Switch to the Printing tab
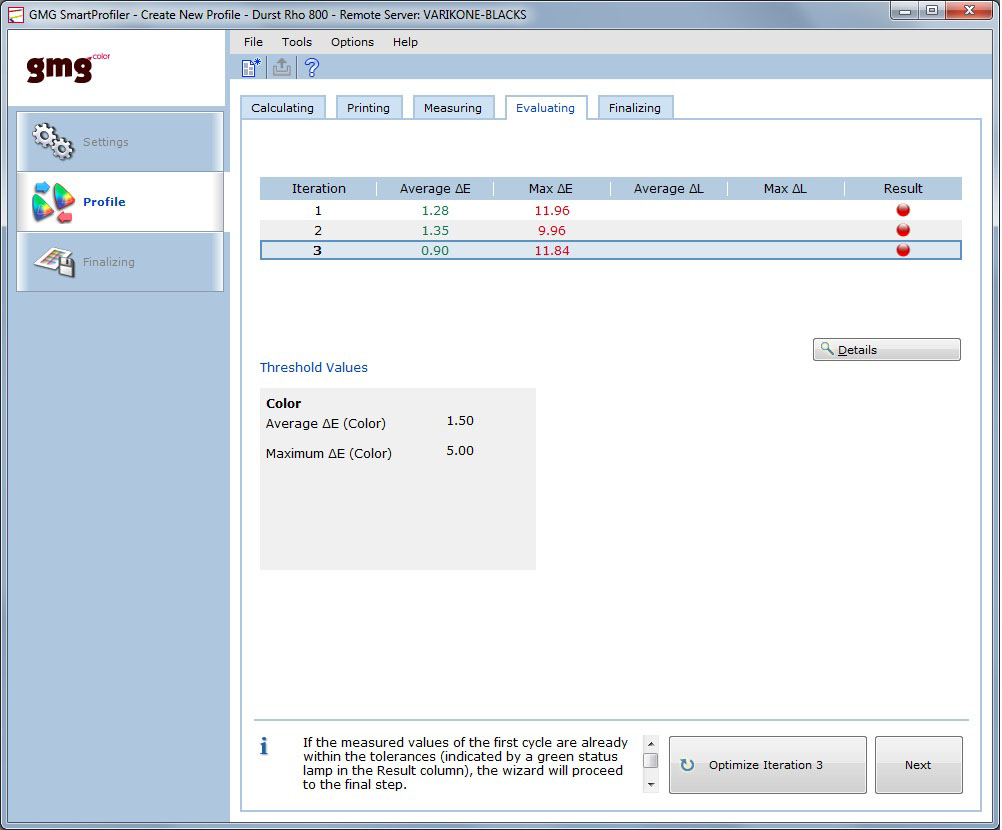 click(368, 108)
